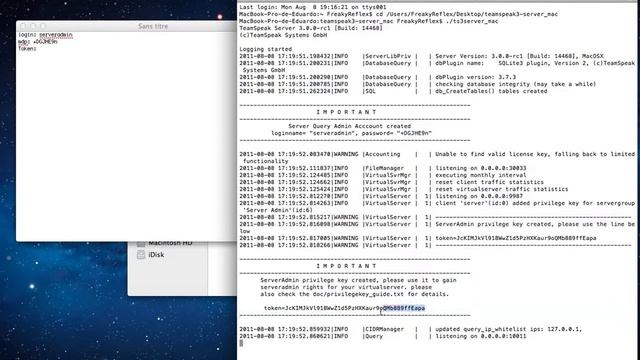This screenshot has height=360, width=640.
Task: Click the loginname= "serveradmin" password line in Terminal
Action: pos(351,133)
